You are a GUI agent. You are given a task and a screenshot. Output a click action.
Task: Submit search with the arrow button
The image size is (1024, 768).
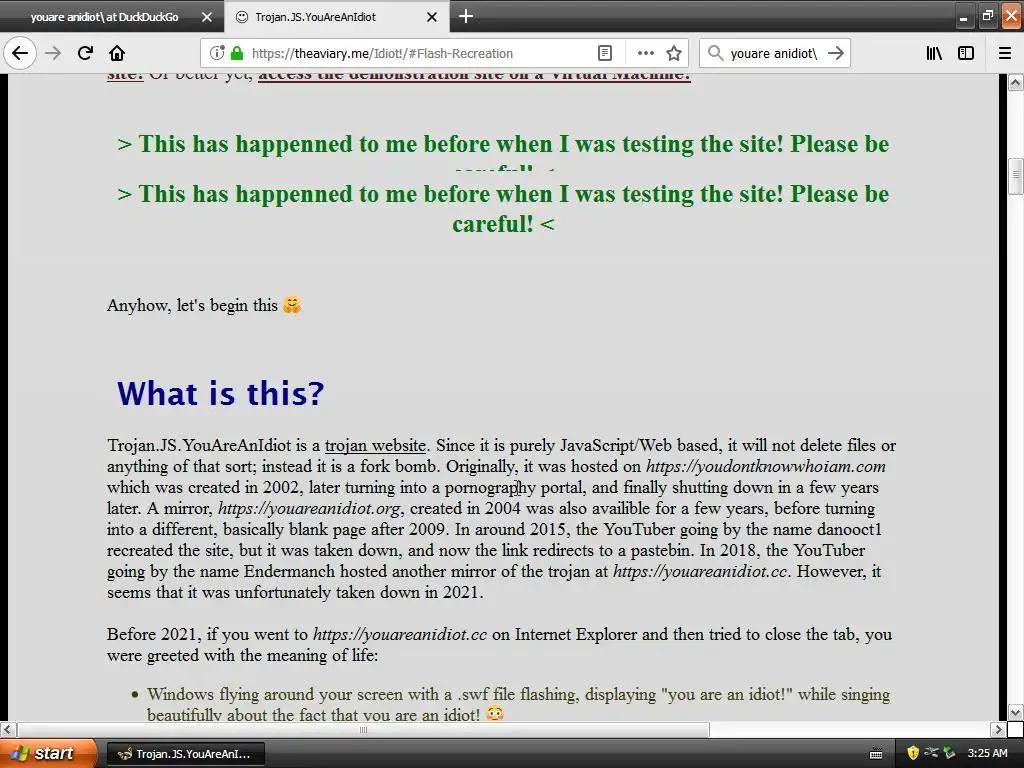pyautogui.click(x=836, y=53)
